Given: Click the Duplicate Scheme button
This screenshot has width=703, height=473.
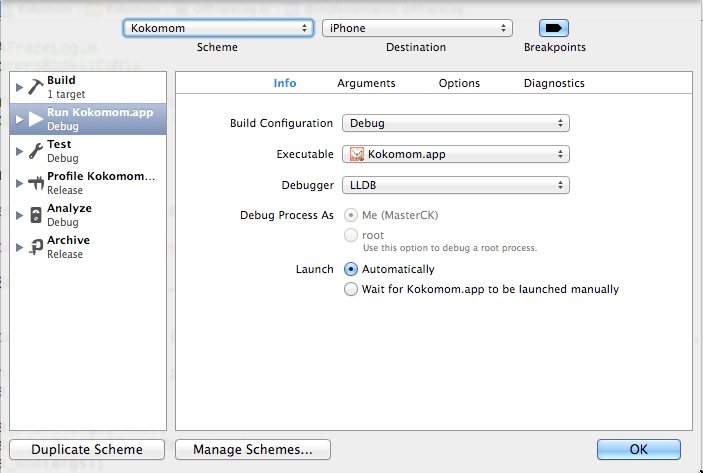Looking at the screenshot, I should (87, 449).
